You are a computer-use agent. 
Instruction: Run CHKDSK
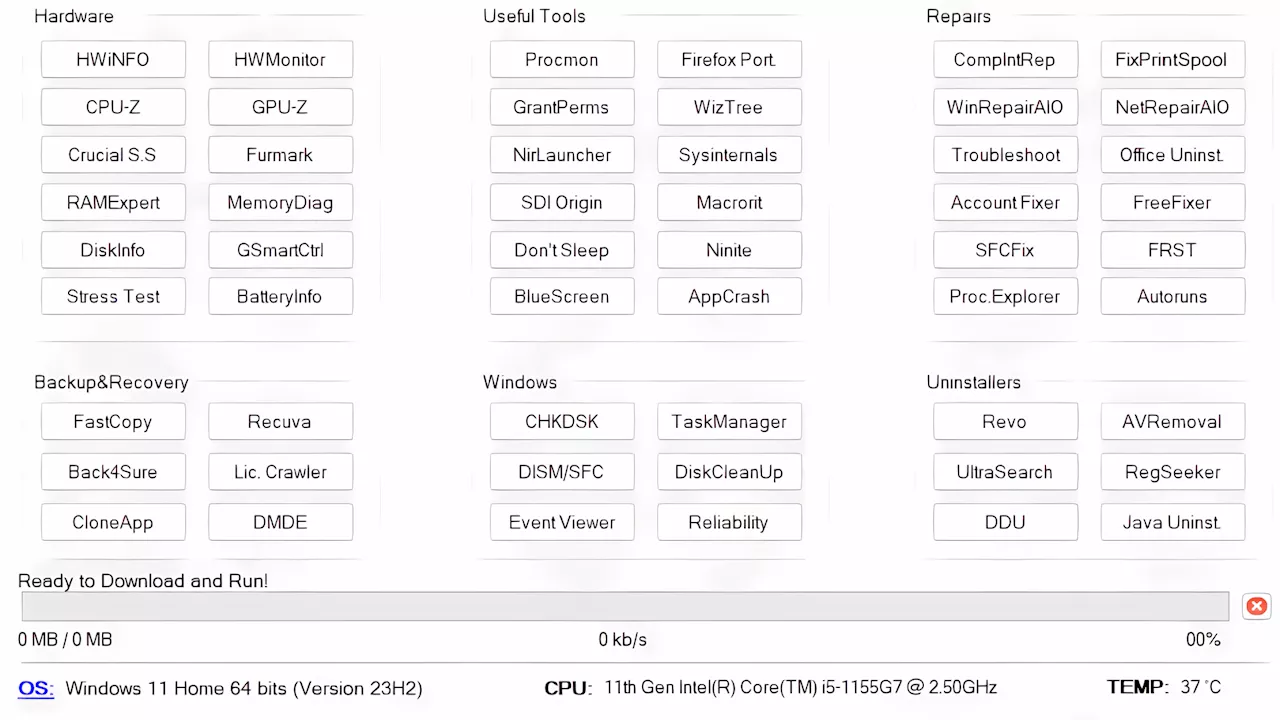[562, 421]
